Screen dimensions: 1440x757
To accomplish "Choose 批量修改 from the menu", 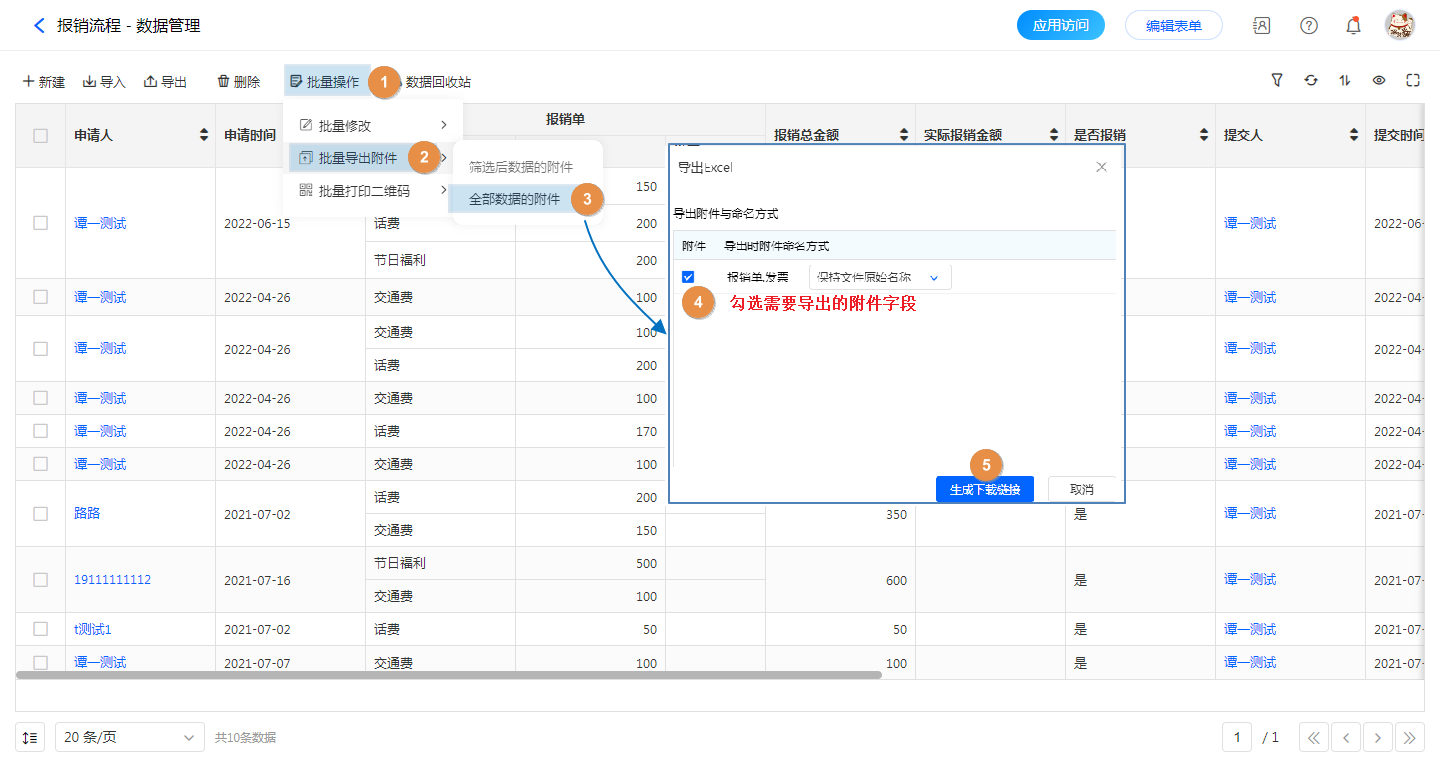I will (345, 126).
